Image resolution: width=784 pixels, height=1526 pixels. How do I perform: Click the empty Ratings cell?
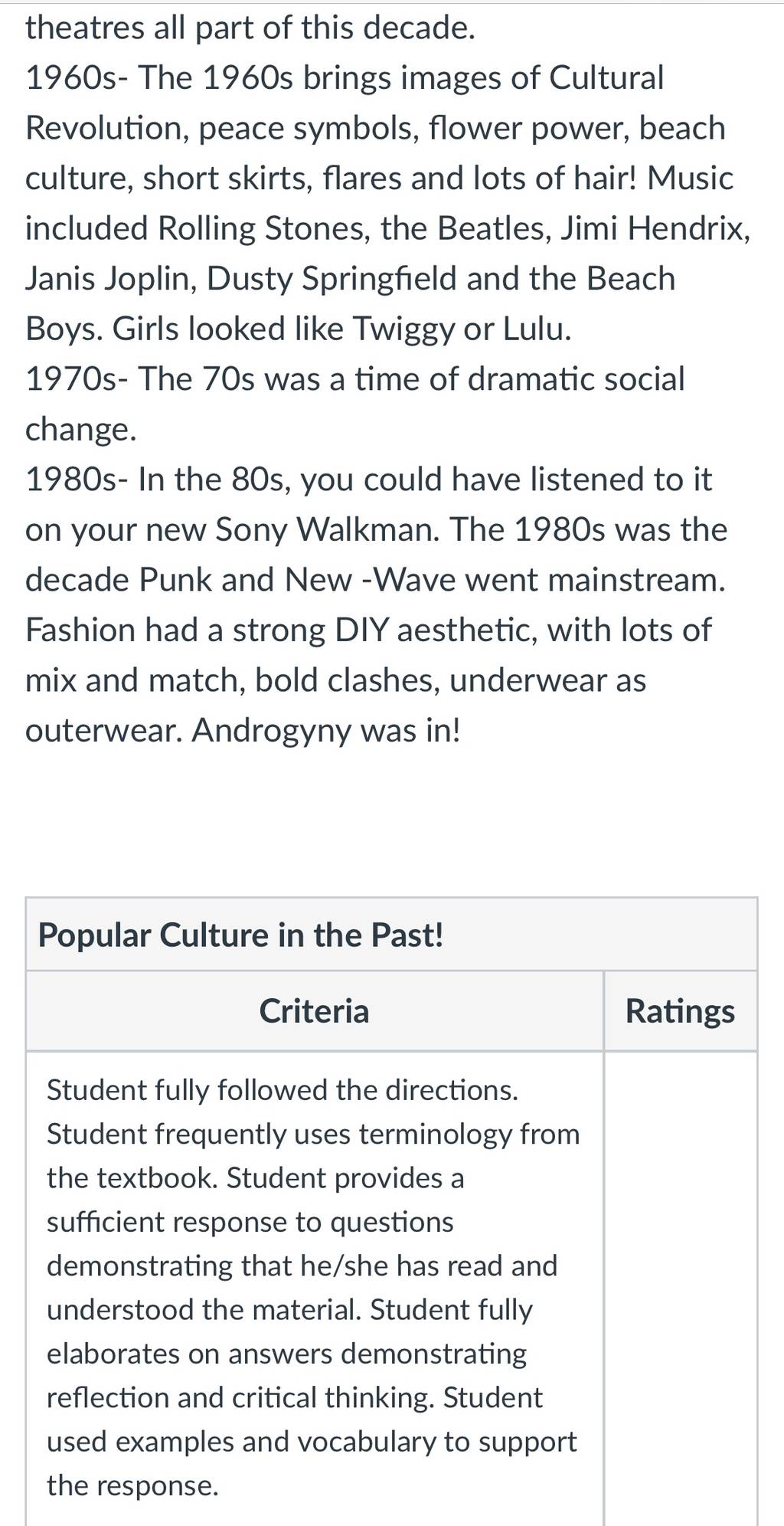click(681, 1287)
